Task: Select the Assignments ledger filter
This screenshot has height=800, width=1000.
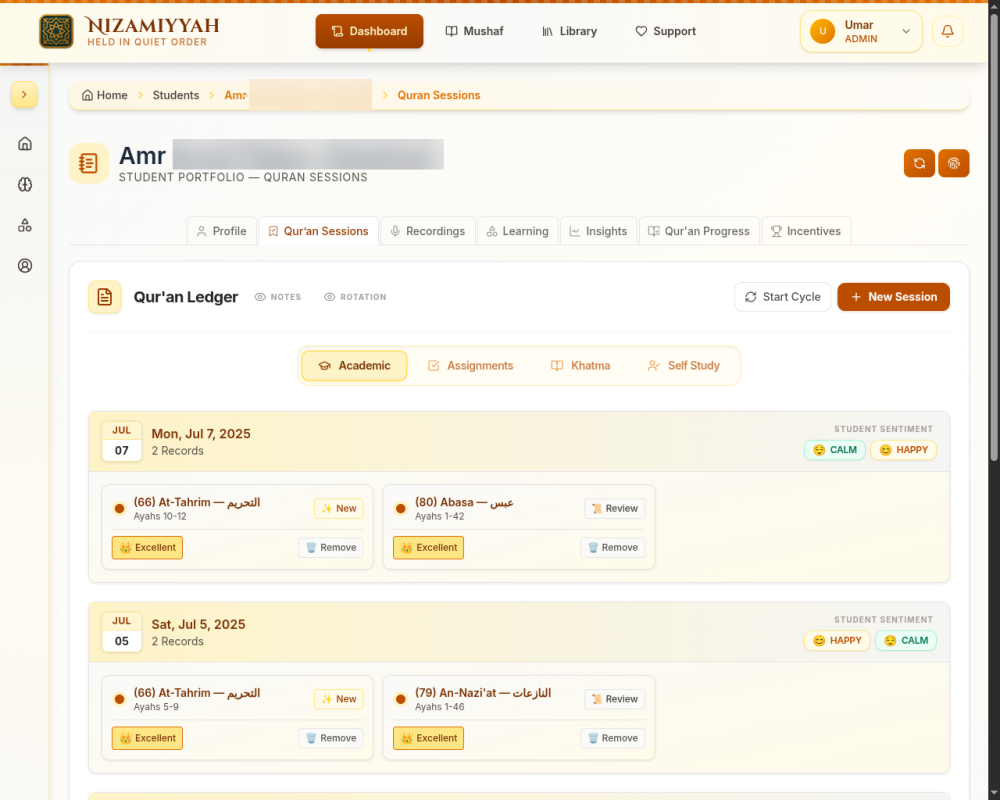Action: pos(471,366)
